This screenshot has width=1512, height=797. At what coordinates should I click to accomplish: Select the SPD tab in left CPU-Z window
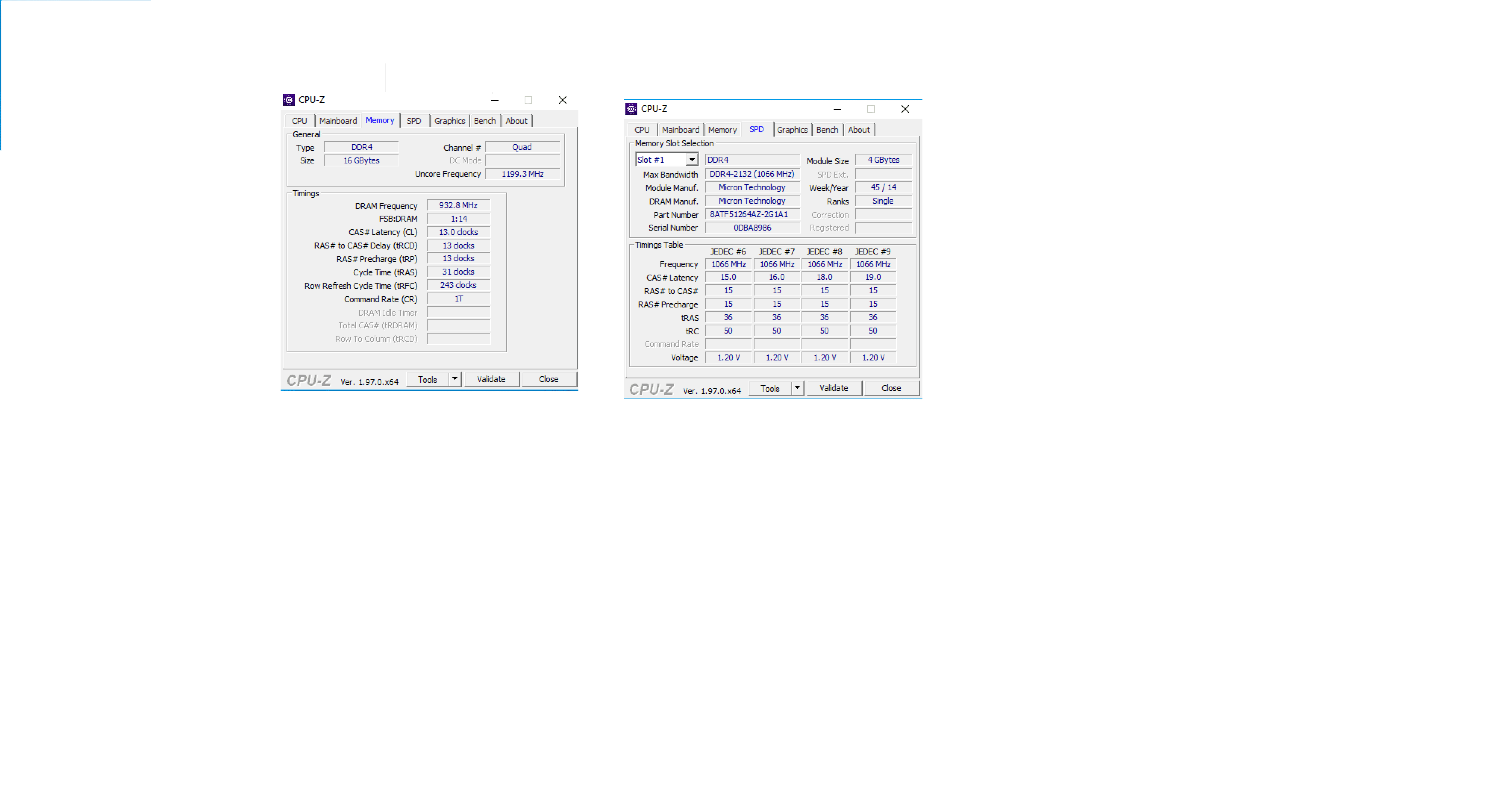point(414,121)
